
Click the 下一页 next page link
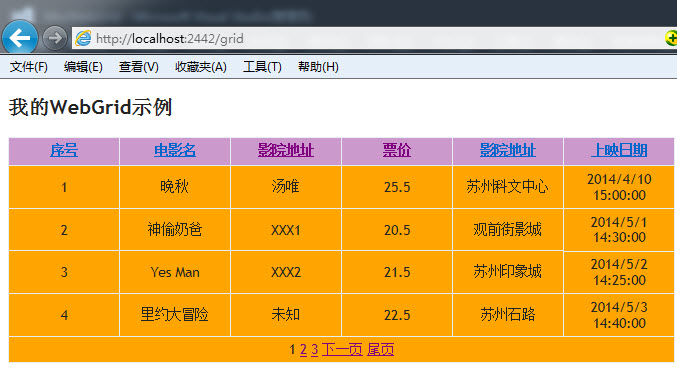coord(342,350)
